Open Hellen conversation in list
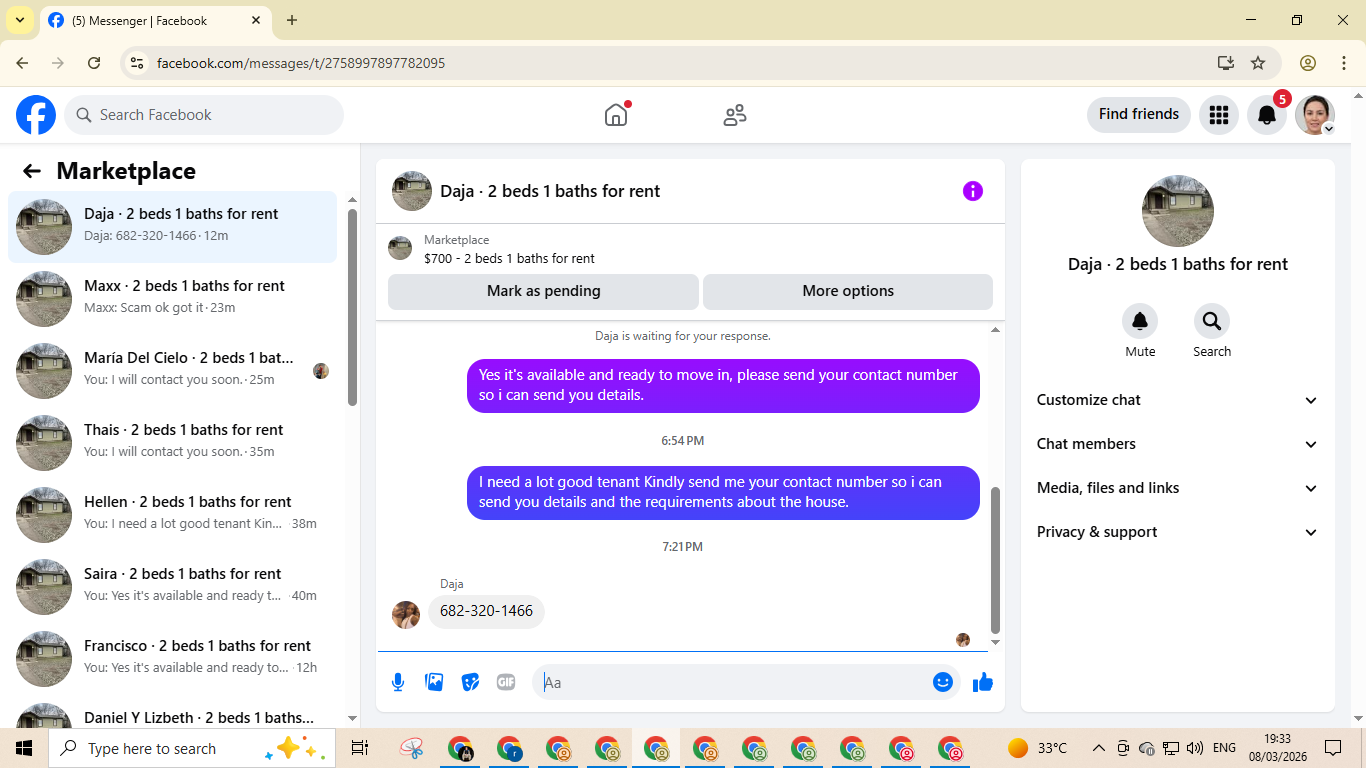The height and width of the screenshot is (768, 1366). pos(173,515)
